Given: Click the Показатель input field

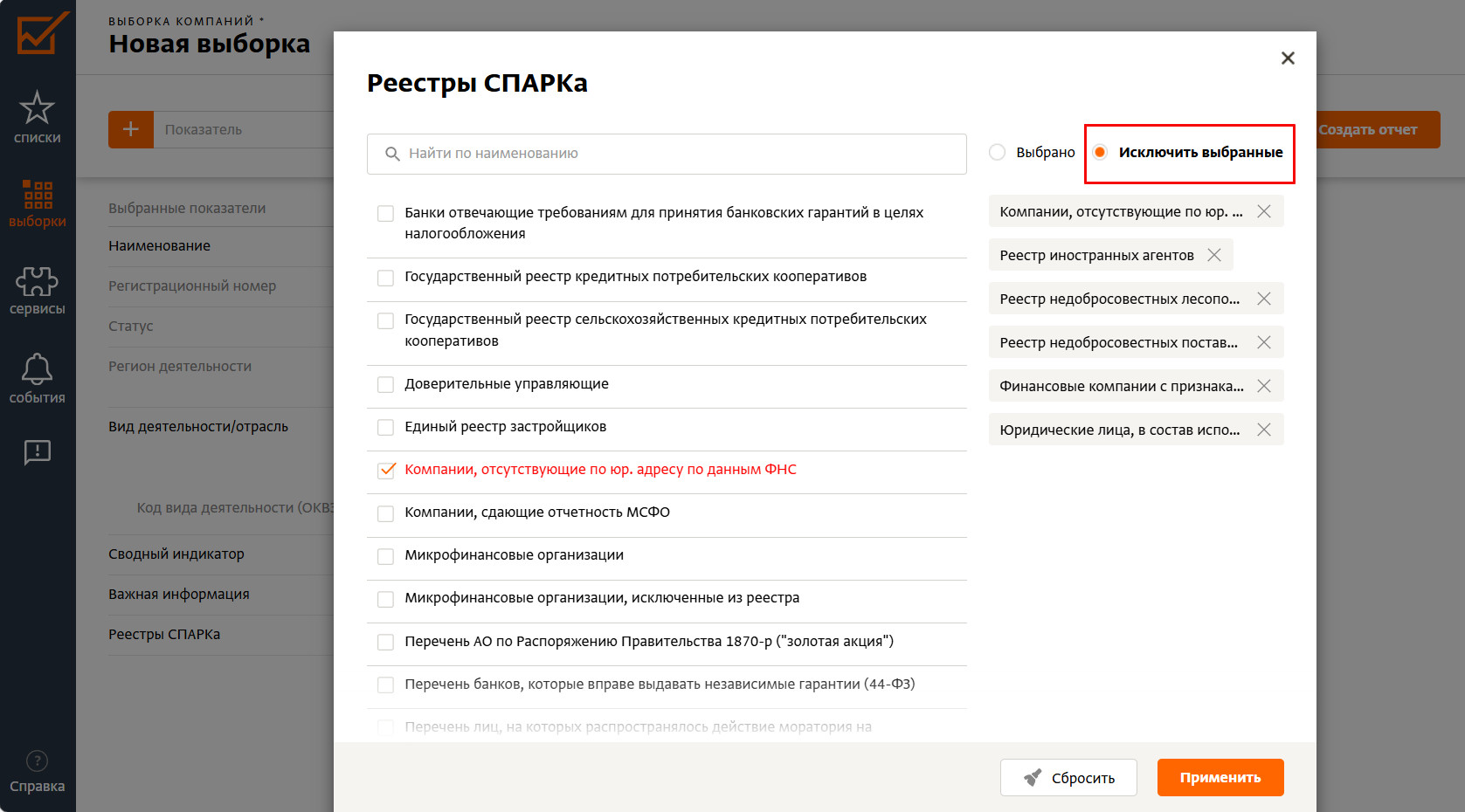Looking at the screenshot, I should coord(244,129).
